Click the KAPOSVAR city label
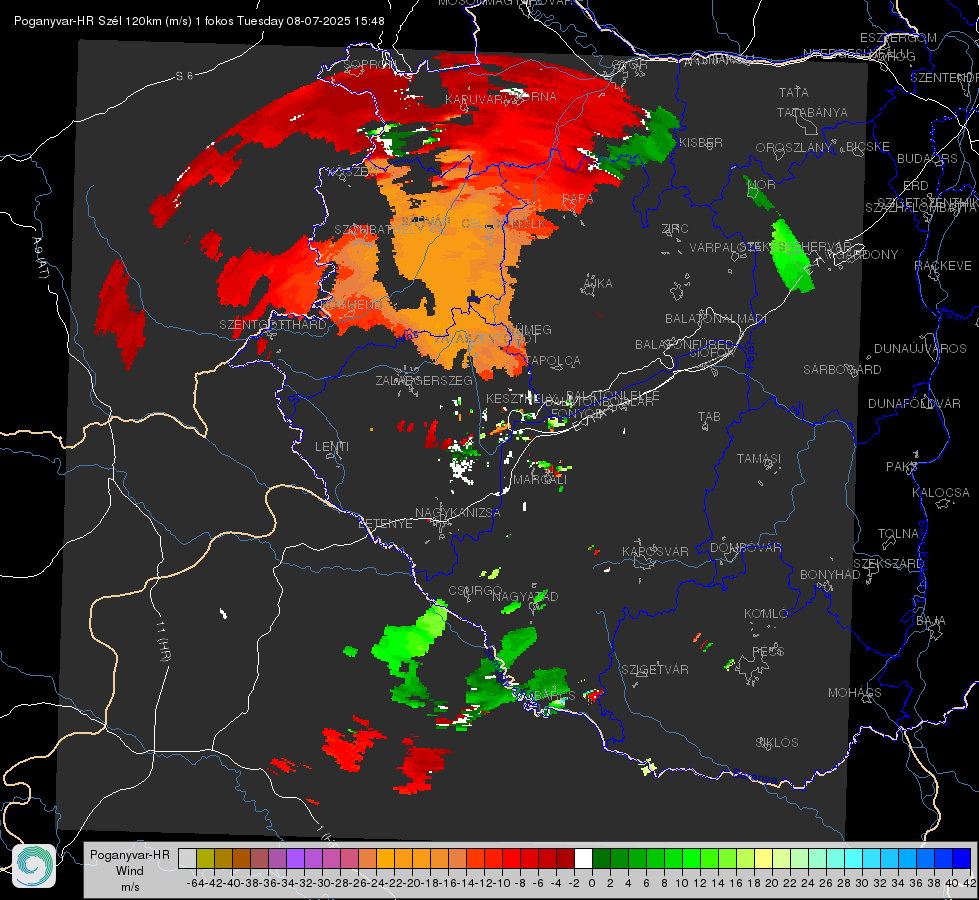The width and height of the screenshot is (979, 900). [655, 551]
